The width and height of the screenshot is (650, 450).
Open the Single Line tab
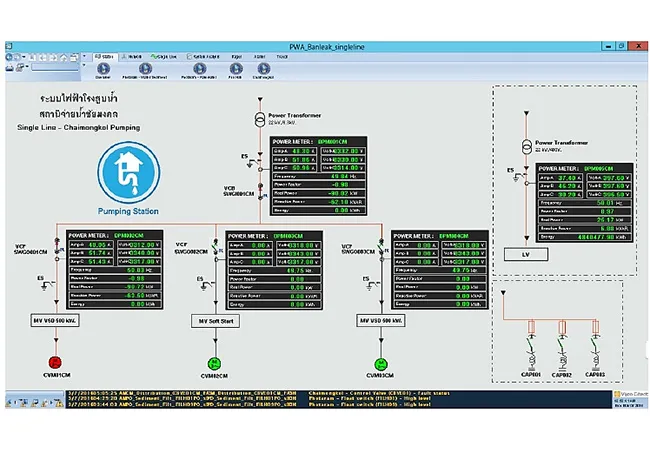164,56
